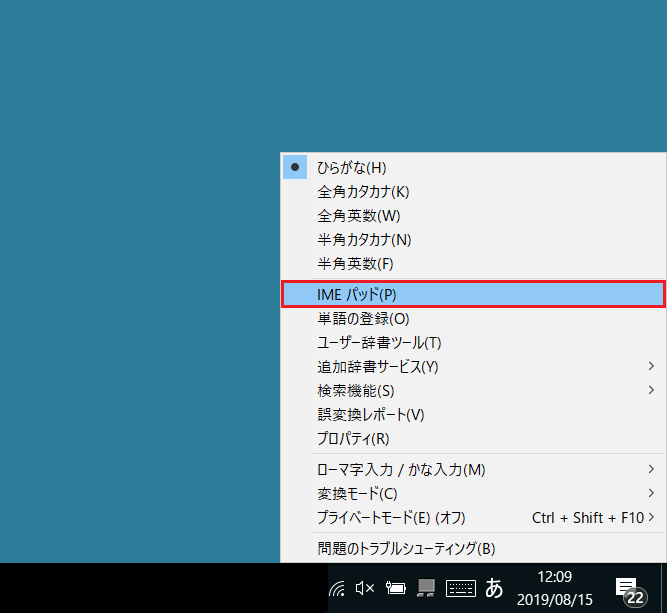Open Action Center with 22 notifications
667x613 pixels.
[631, 591]
